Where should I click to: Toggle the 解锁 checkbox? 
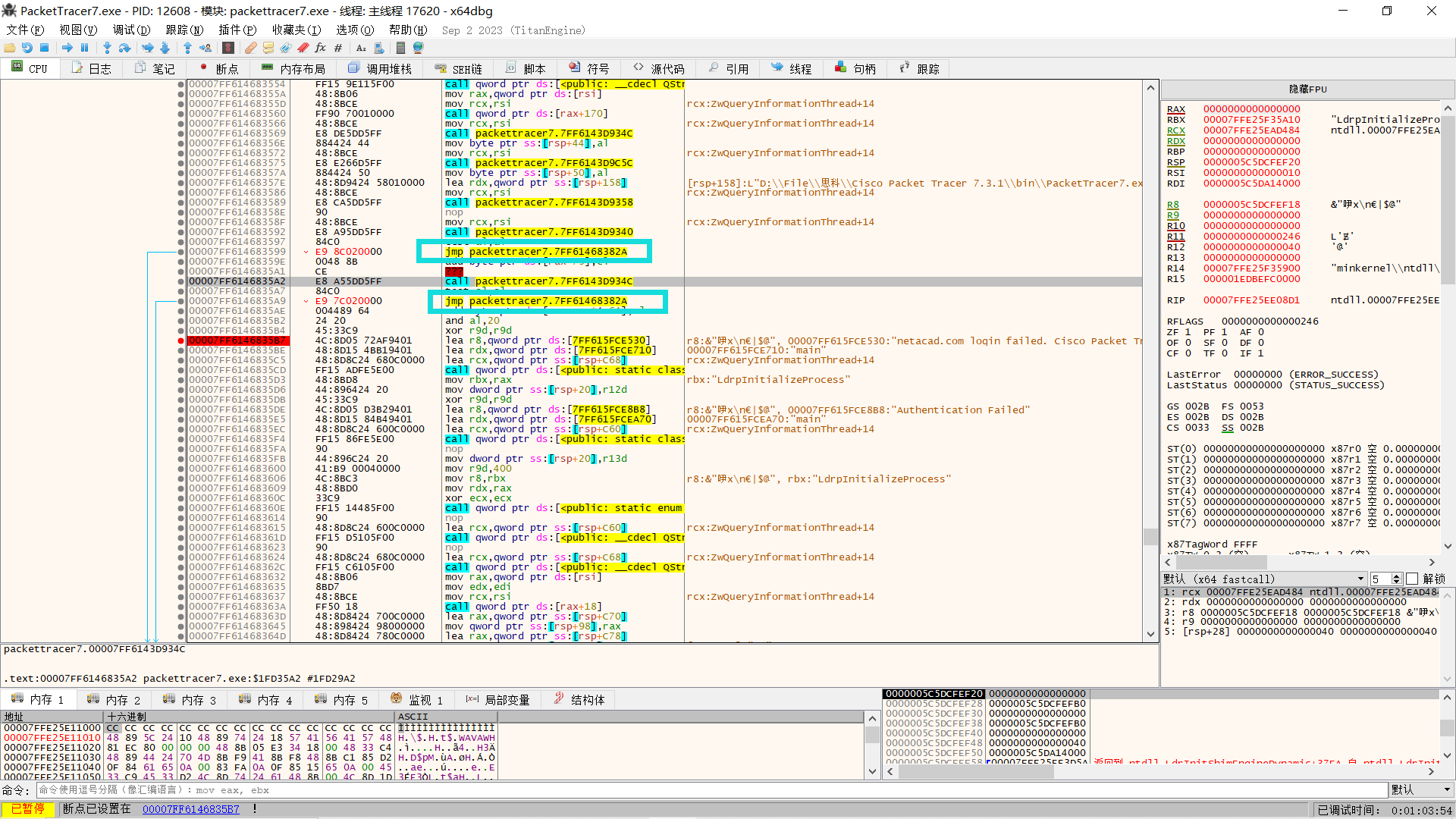click(1412, 579)
